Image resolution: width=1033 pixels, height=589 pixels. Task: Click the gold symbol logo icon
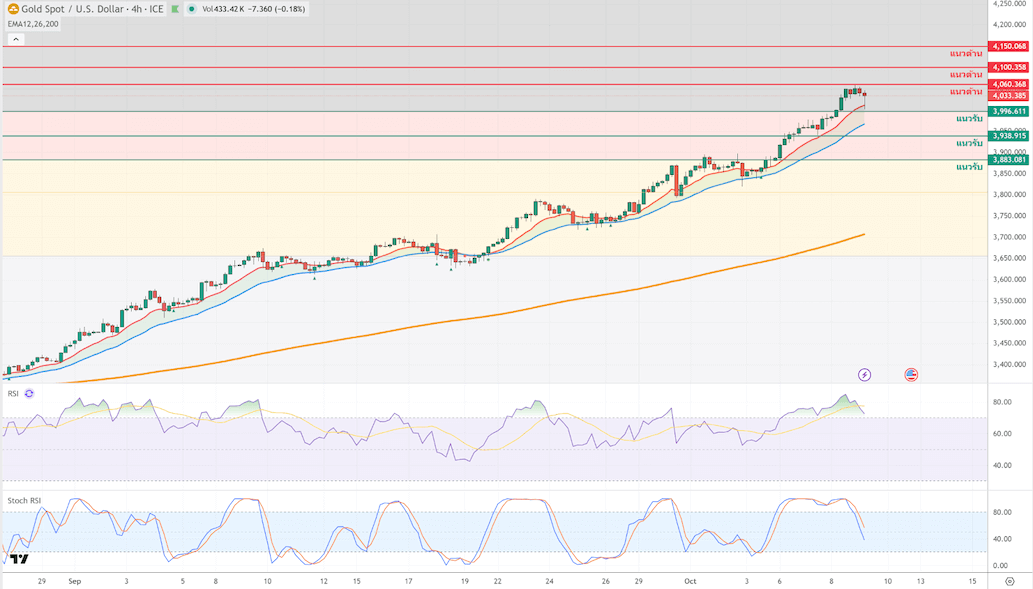click(x=13, y=9)
